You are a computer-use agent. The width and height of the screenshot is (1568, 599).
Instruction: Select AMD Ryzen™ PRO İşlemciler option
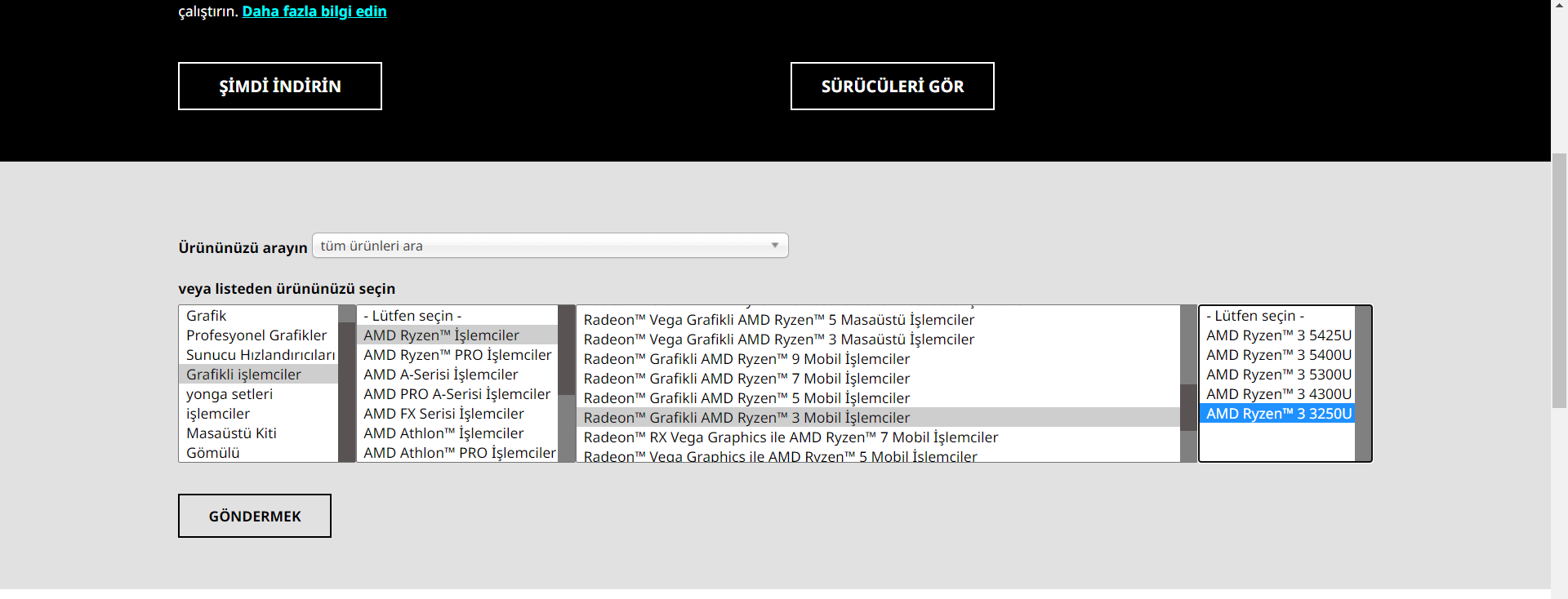click(x=457, y=355)
